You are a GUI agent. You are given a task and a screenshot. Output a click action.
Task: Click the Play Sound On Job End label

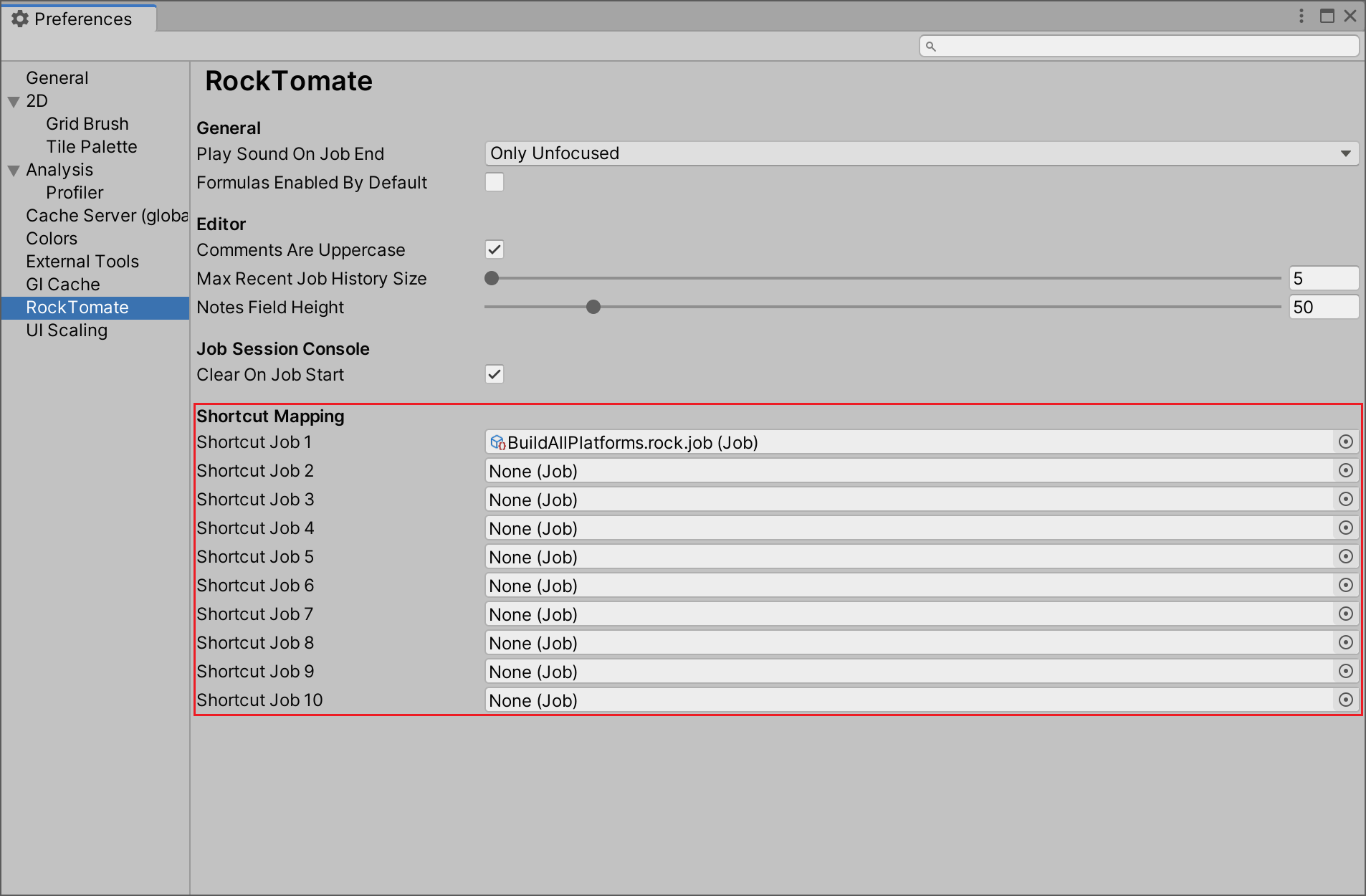pos(290,154)
